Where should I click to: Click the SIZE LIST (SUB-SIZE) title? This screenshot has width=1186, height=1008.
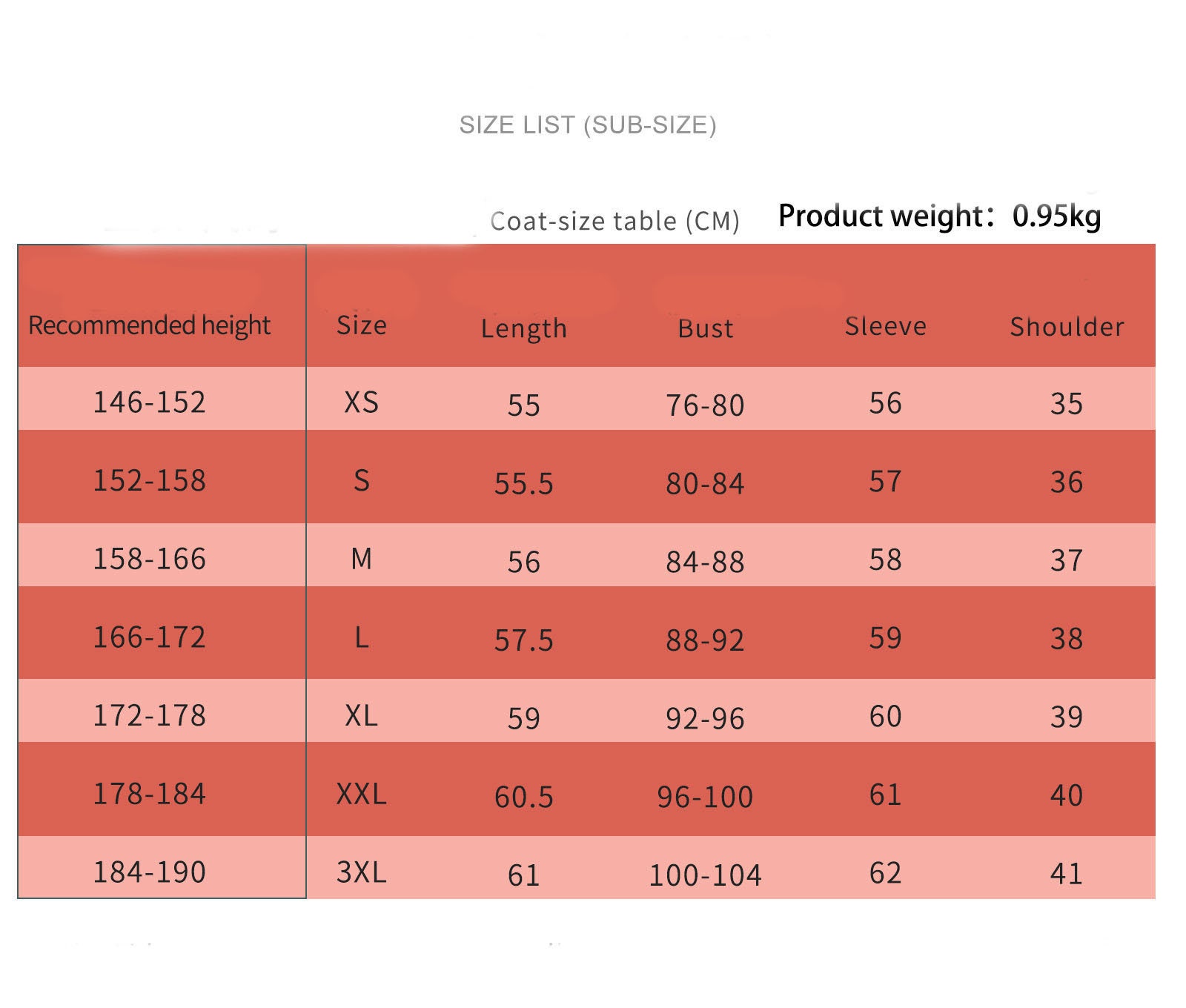click(588, 125)
